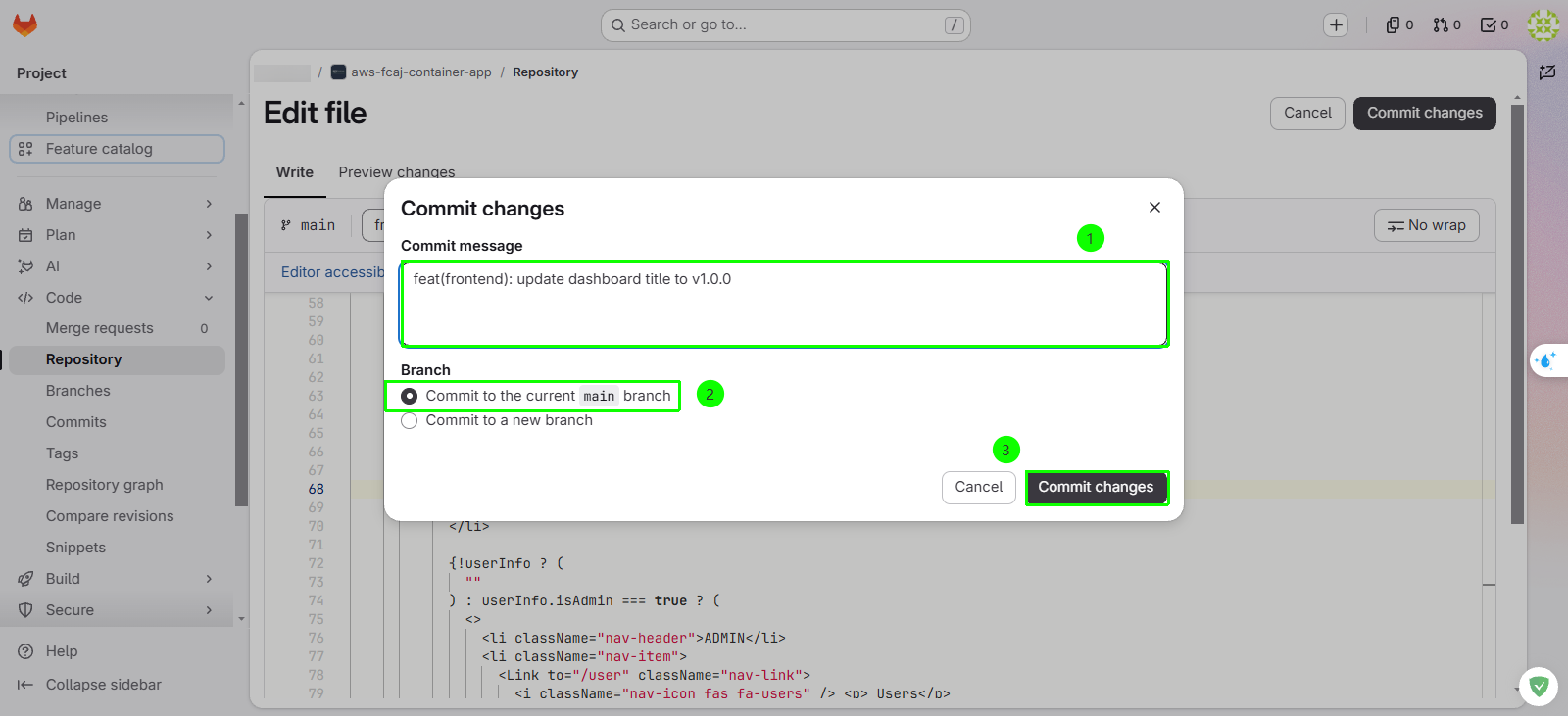Click the sidebar scroll down arrow
Screen dimensions: 1568x716
[241, 619]
